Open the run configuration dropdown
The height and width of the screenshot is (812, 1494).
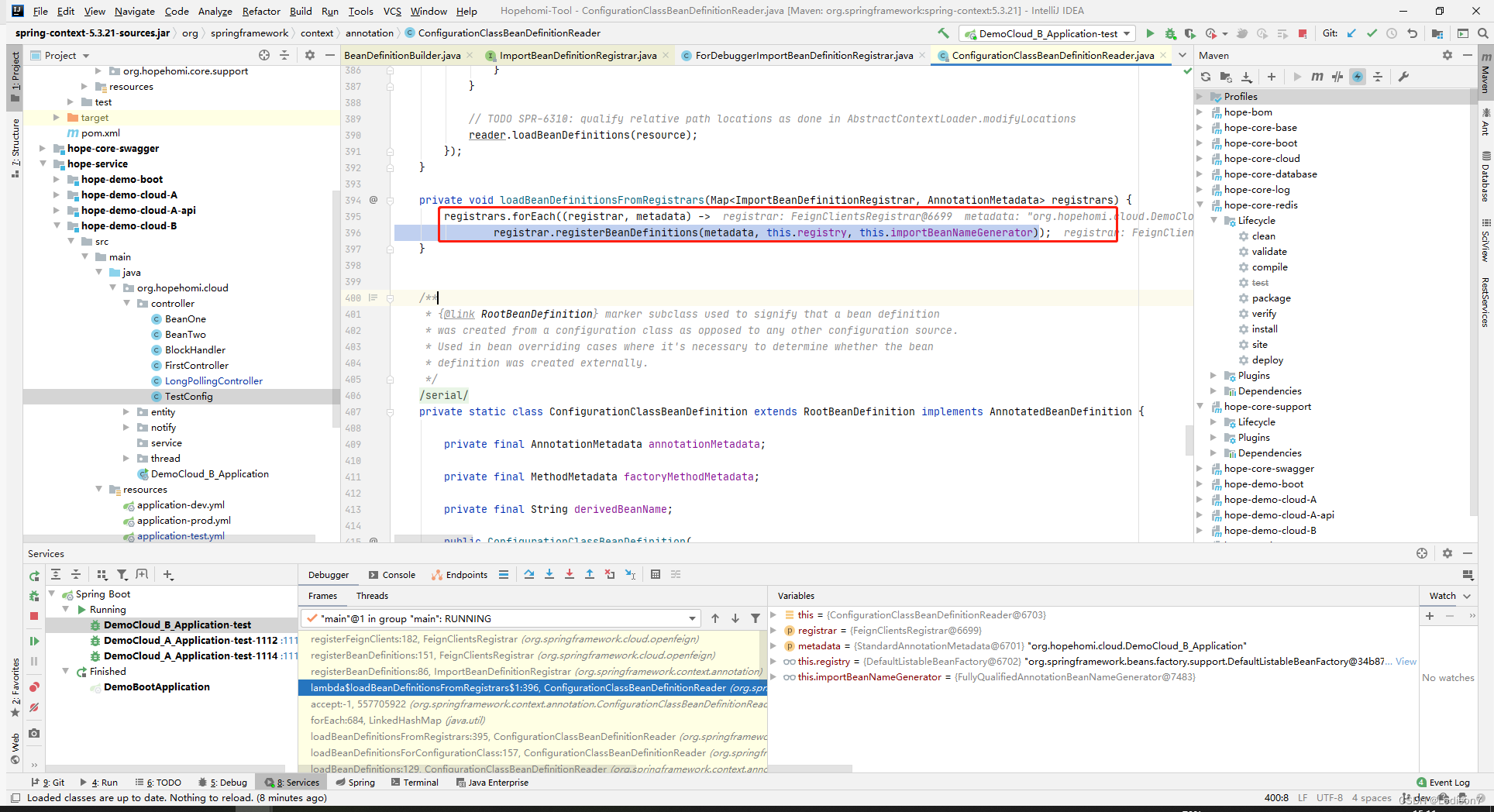(1048, 33)
